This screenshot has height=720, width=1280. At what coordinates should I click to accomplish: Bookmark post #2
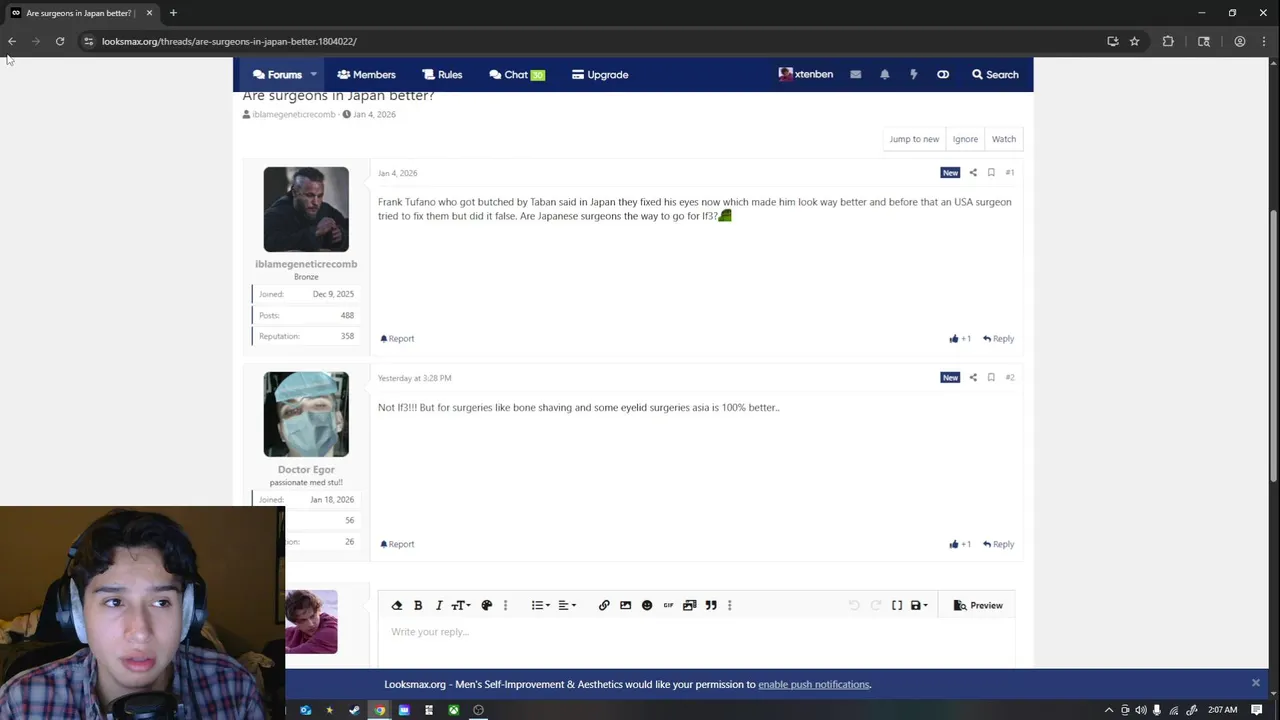[x=991, y=378]
